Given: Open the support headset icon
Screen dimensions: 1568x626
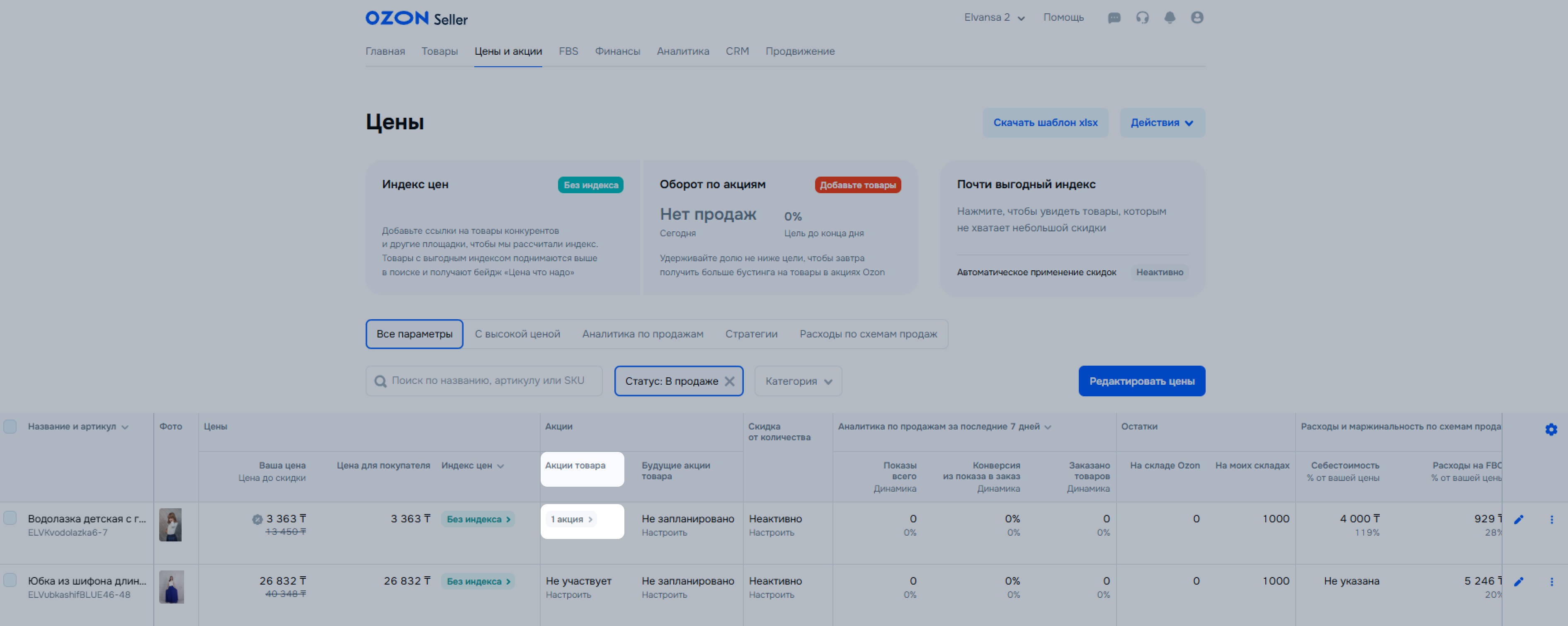Looking at the screenshot, I should click(x=1143, y=18).
